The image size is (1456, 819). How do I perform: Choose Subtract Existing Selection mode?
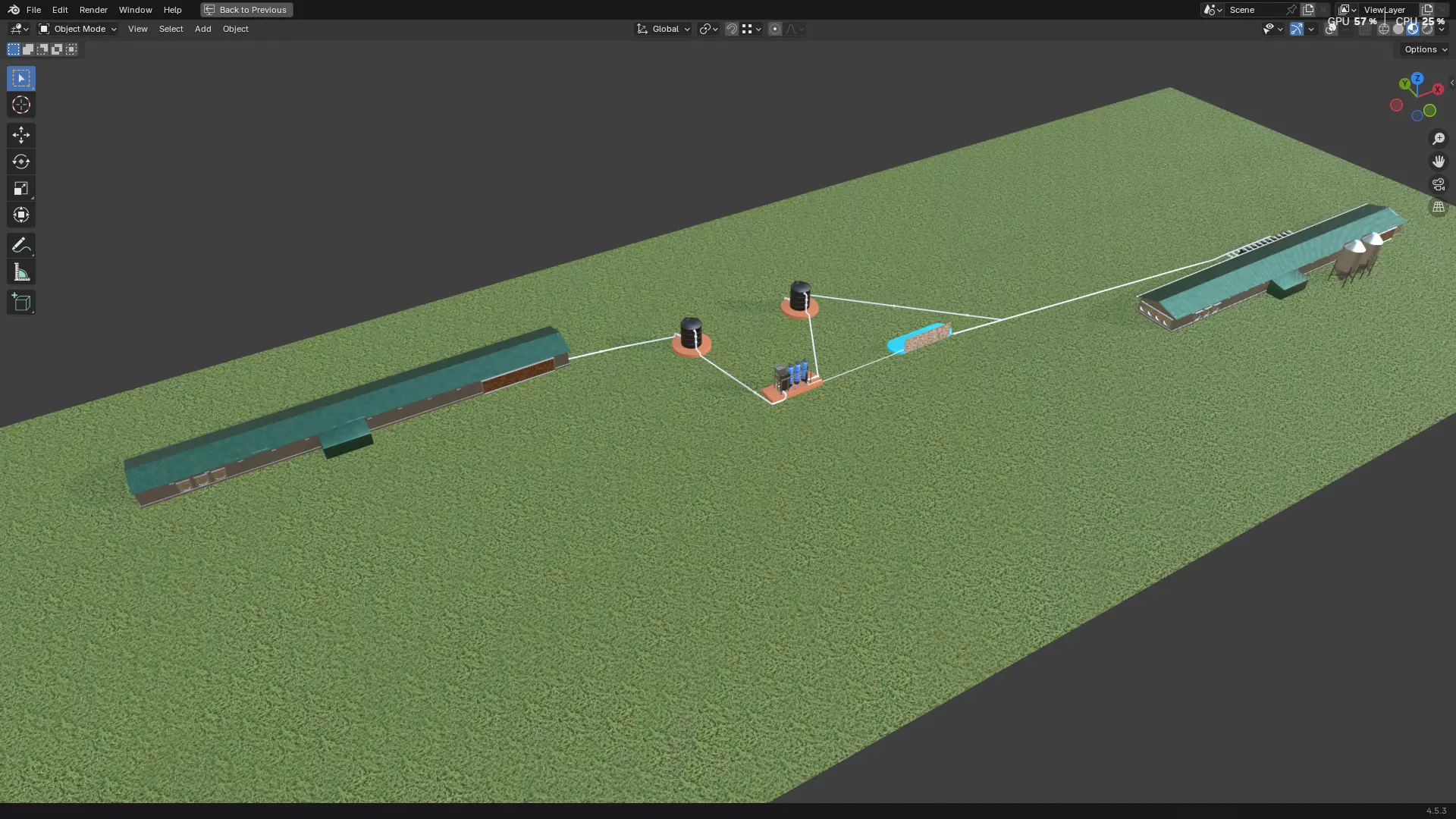42,49
